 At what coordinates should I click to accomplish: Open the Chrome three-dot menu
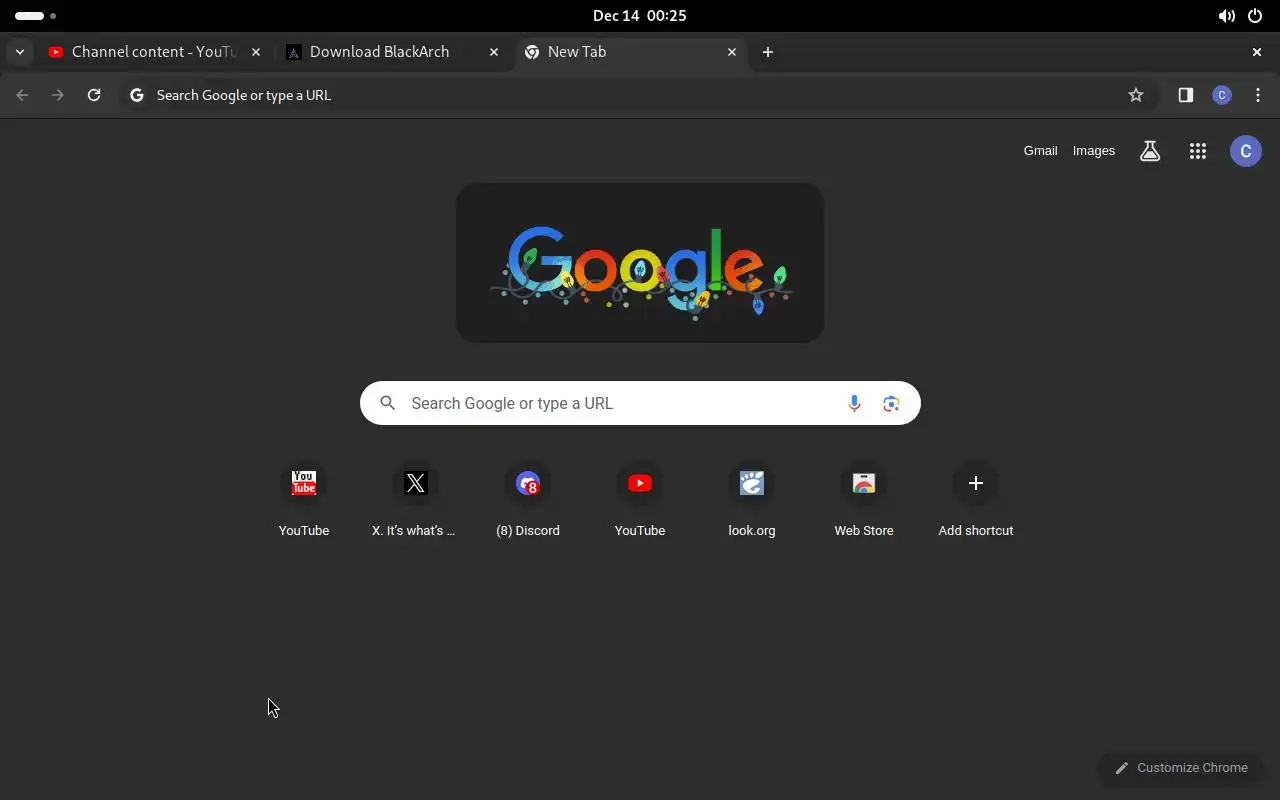1258,95
